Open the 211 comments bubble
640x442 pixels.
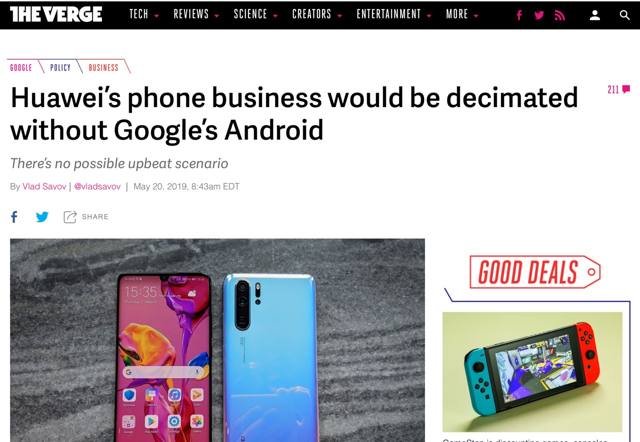tap(618, 89)
